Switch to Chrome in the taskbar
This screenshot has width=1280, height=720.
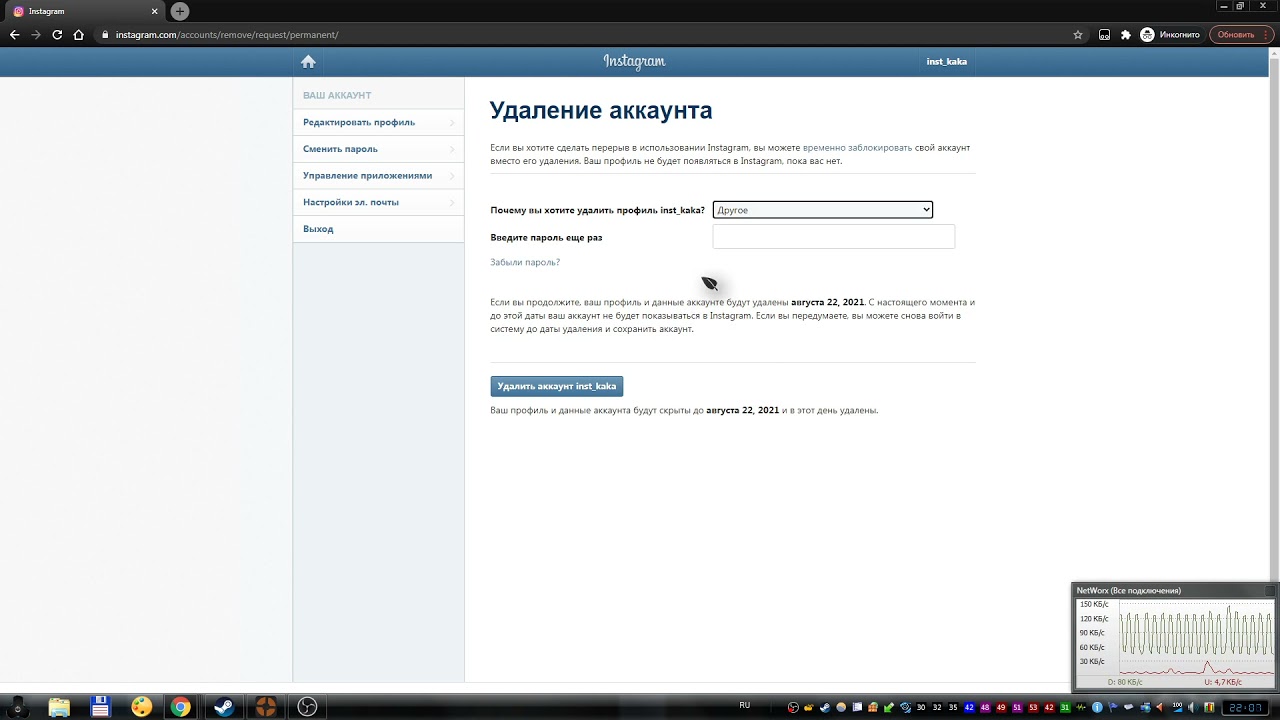coord(180,707)
